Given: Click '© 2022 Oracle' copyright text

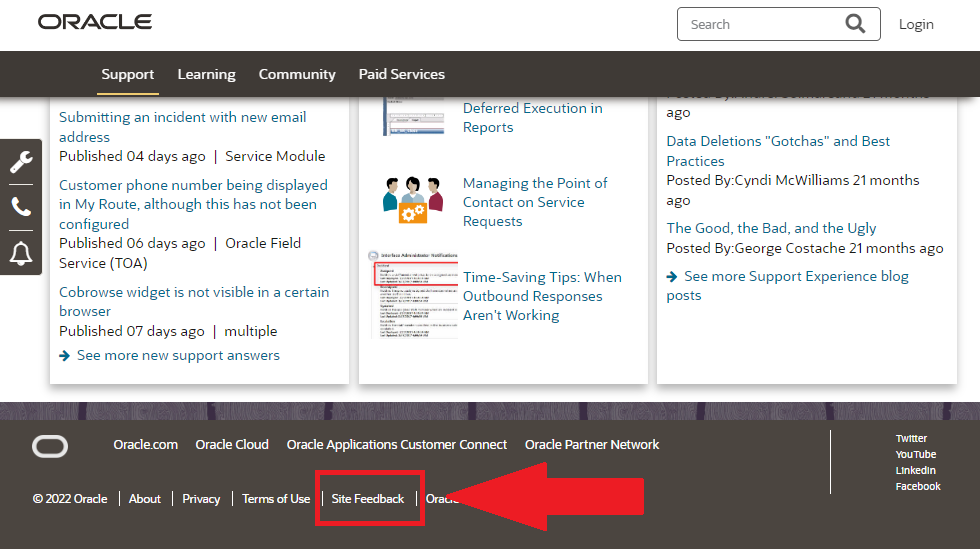Looking at the screenshot, I should point(70,498).
